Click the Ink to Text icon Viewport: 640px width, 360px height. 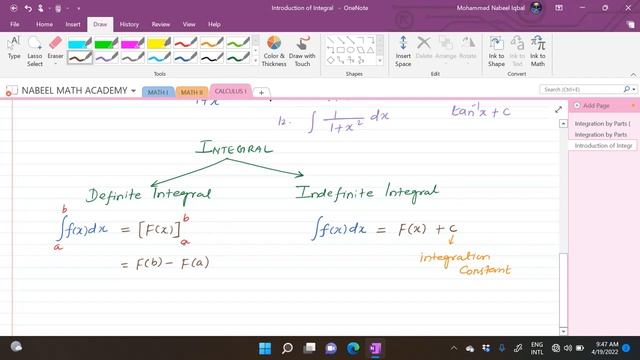click(x=517, y=51)
